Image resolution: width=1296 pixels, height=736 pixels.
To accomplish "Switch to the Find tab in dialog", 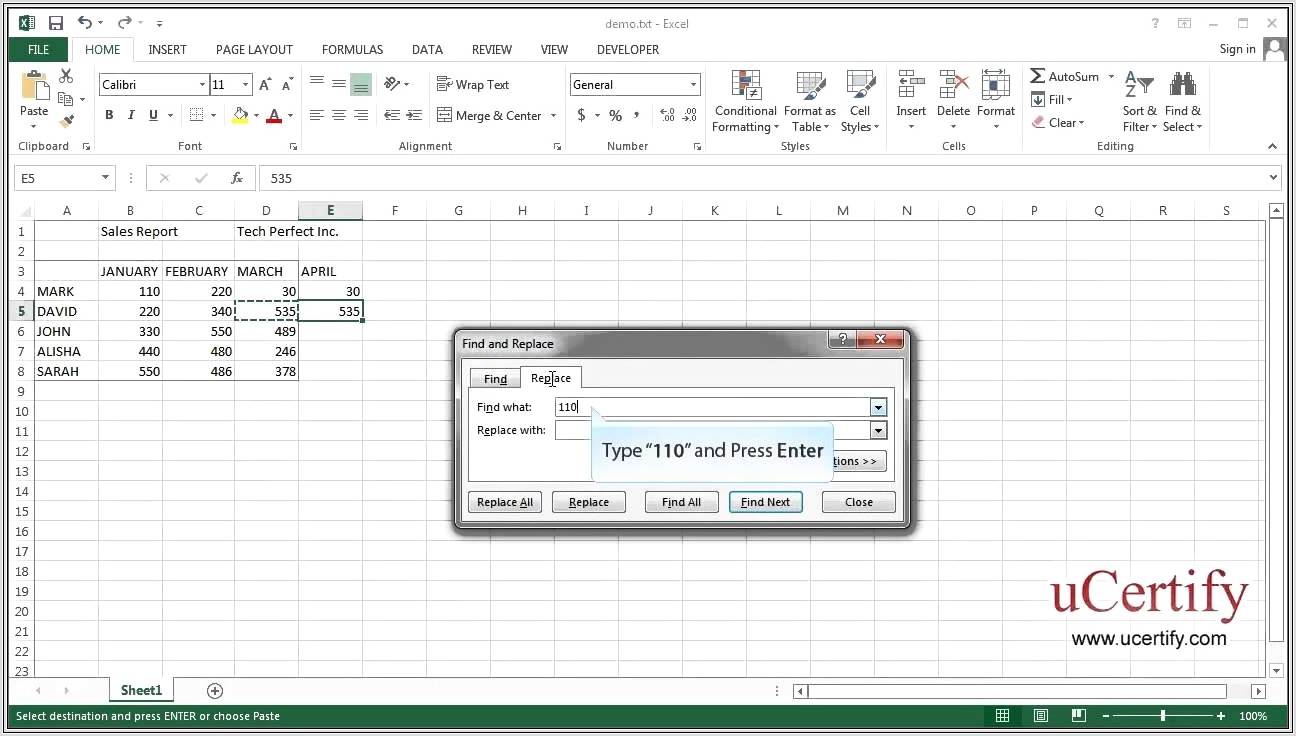I will [495, 379].
